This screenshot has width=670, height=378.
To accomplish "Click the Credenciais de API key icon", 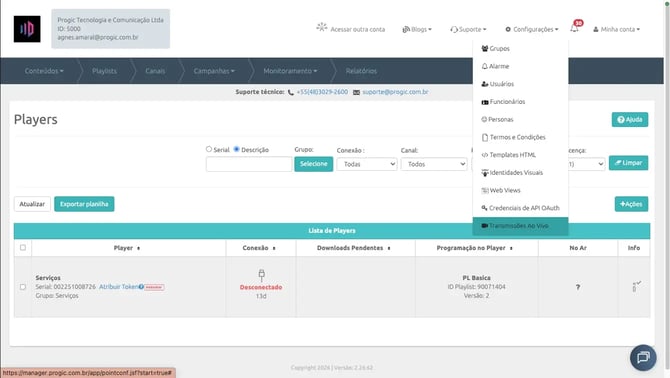I will (484, 208).
